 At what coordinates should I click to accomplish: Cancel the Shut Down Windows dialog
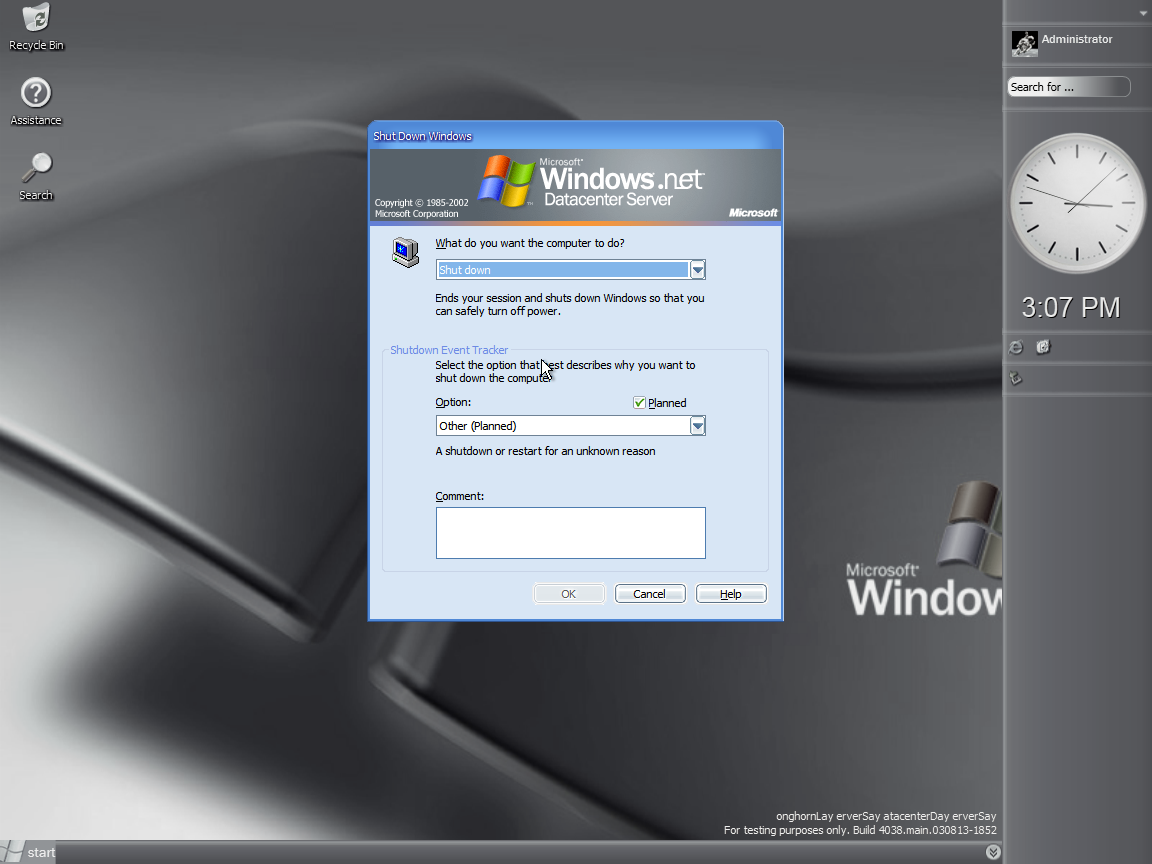[649, 594]
